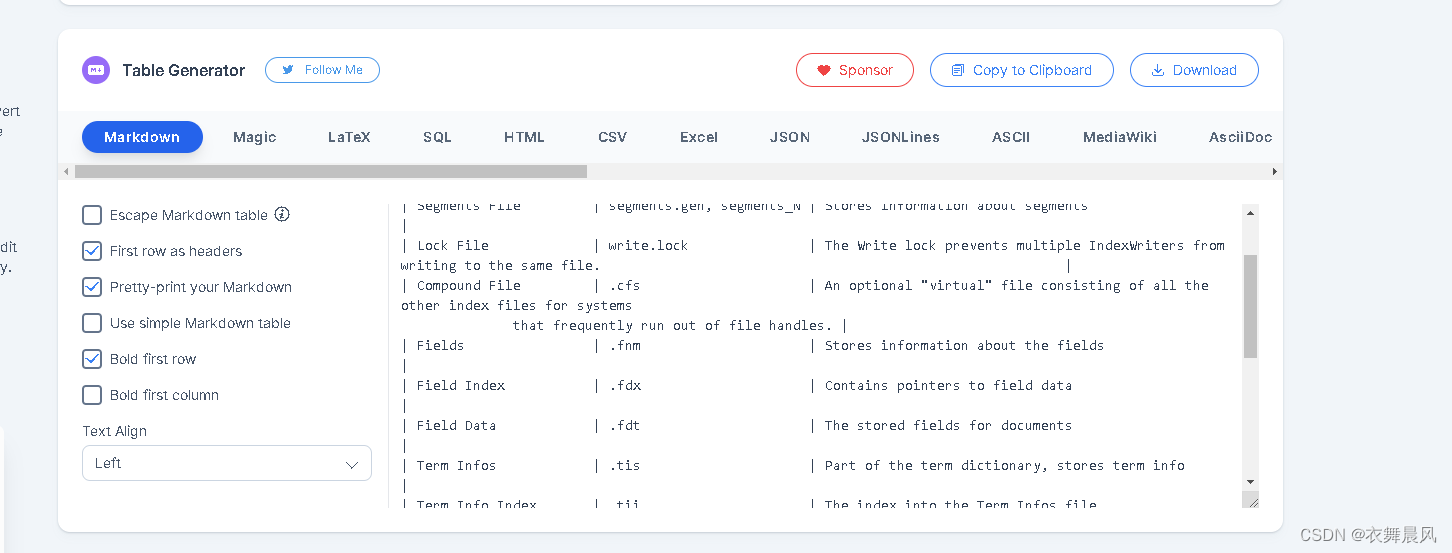Image resolution: width=1452 pixels, height=553 pixels.
Task: Click the 'write.lock' text in output
Action: tap(648, 245)
